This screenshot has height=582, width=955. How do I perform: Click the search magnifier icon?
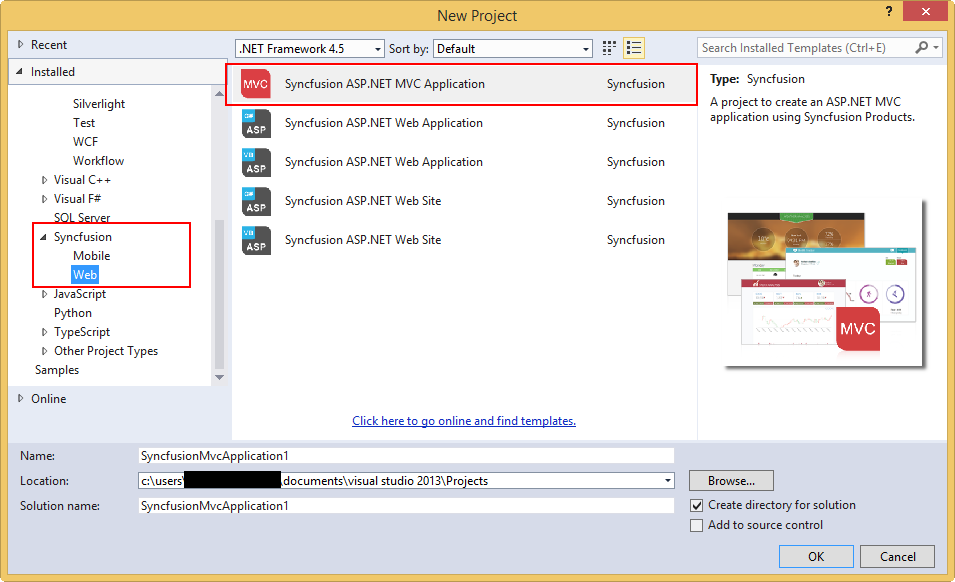(x=922, y=48)
